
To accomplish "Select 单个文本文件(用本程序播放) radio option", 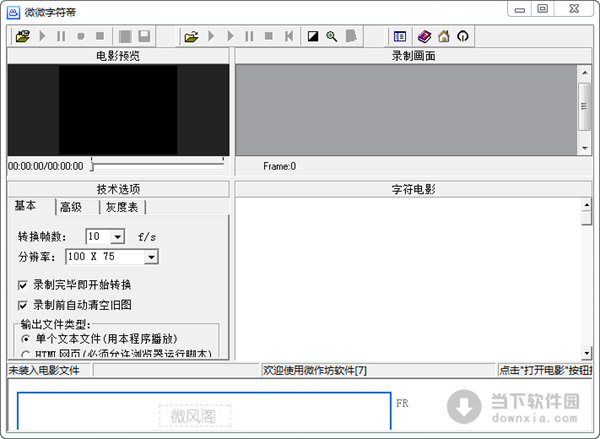I will click(26, 339).
